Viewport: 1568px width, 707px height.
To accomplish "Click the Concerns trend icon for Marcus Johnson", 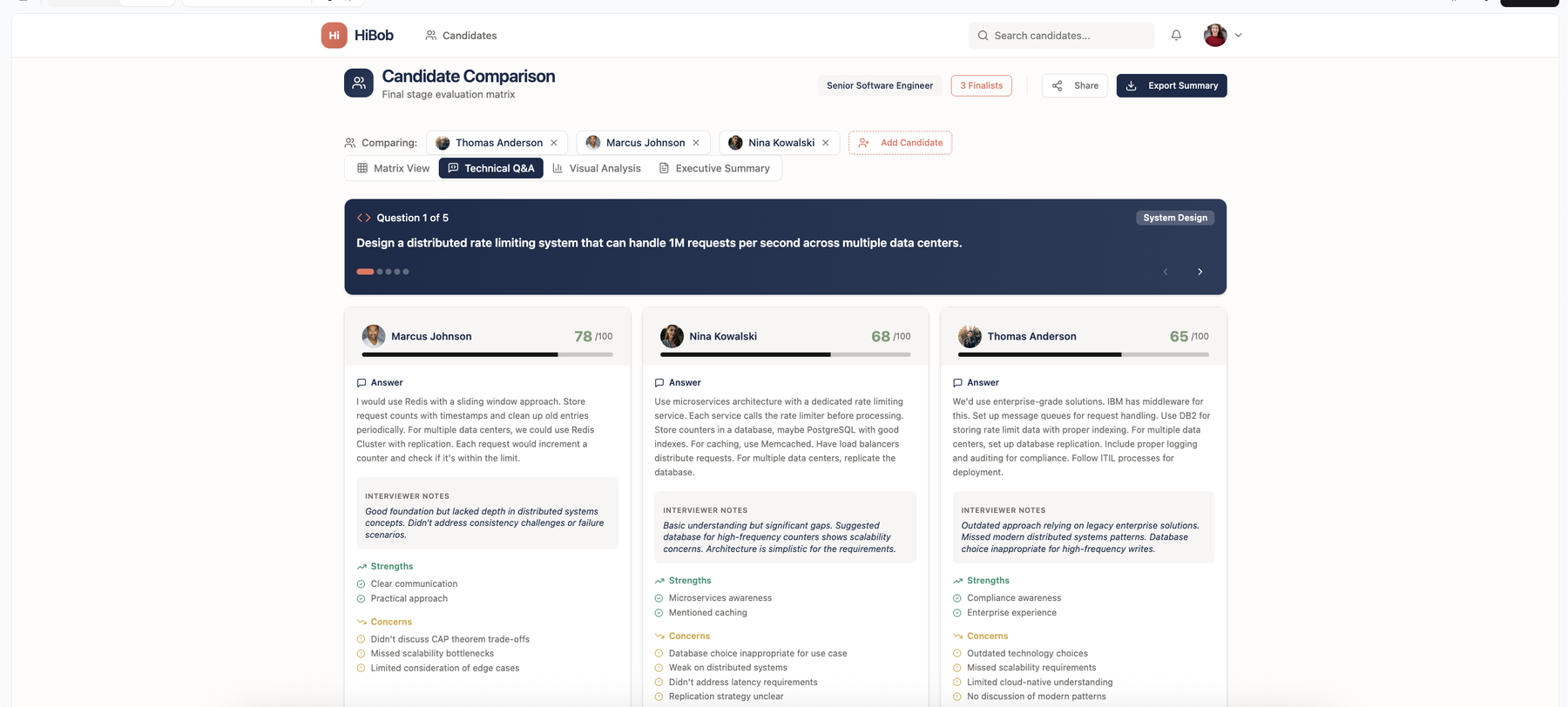I will (x=362, y=623).
